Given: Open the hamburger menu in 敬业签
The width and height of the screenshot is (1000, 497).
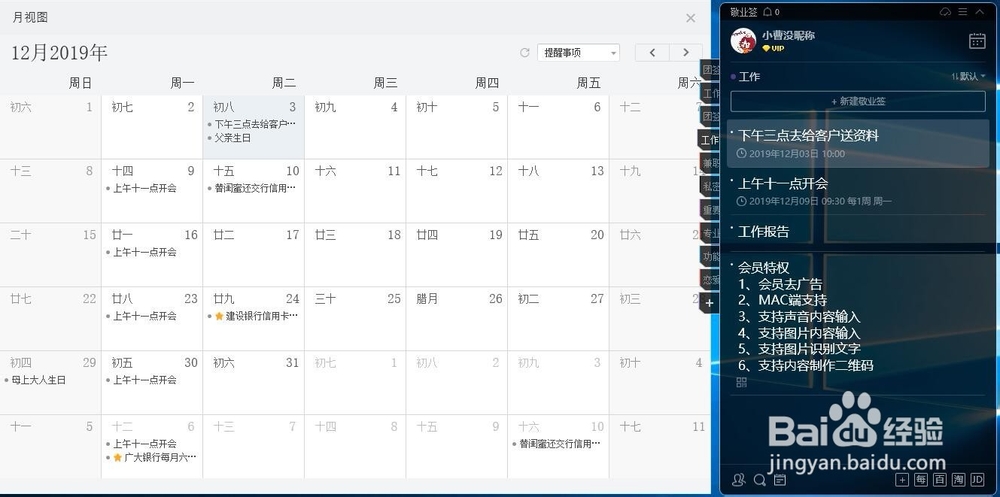Looking at the screenshot, I should click(x=963, y=11).
